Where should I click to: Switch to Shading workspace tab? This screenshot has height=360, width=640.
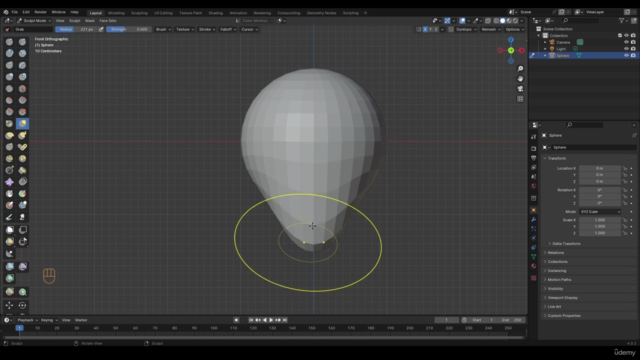click(216, 13)
